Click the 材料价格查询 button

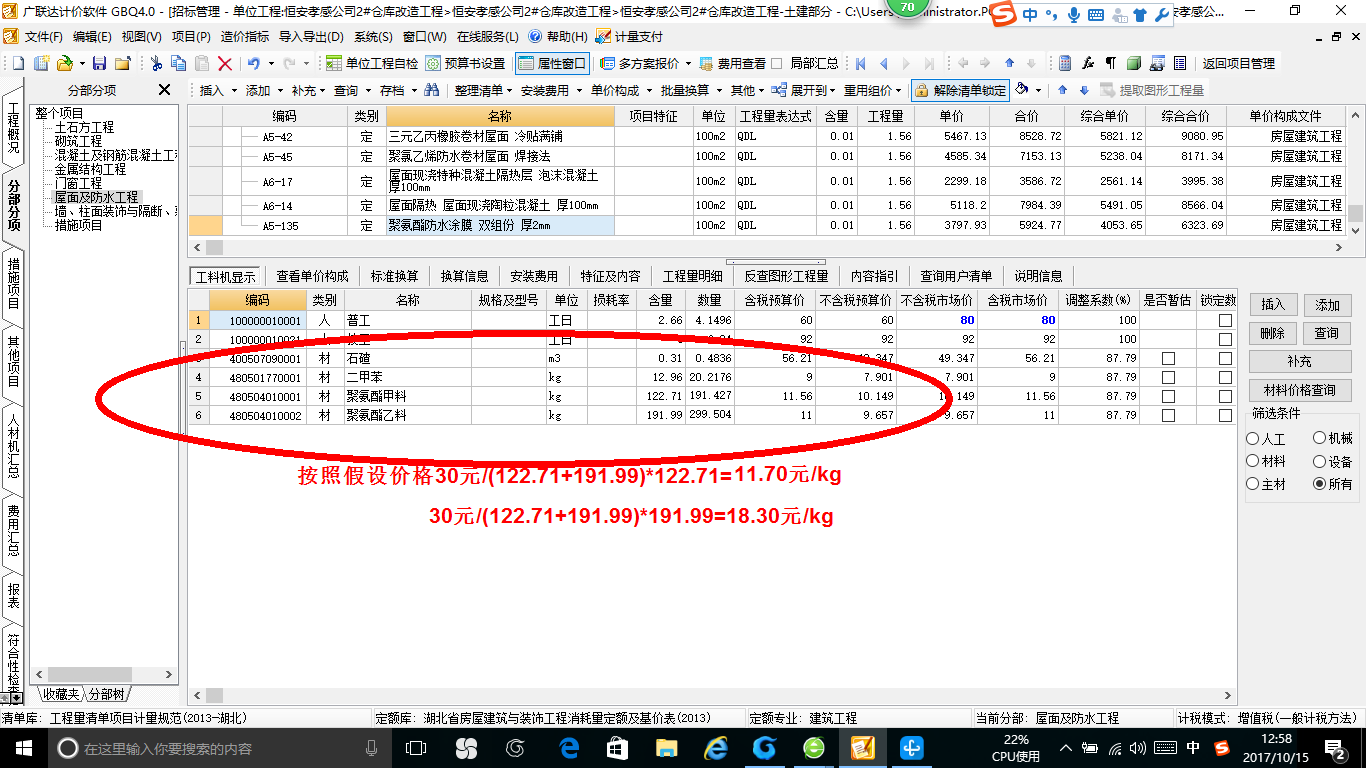[1300, 390]
